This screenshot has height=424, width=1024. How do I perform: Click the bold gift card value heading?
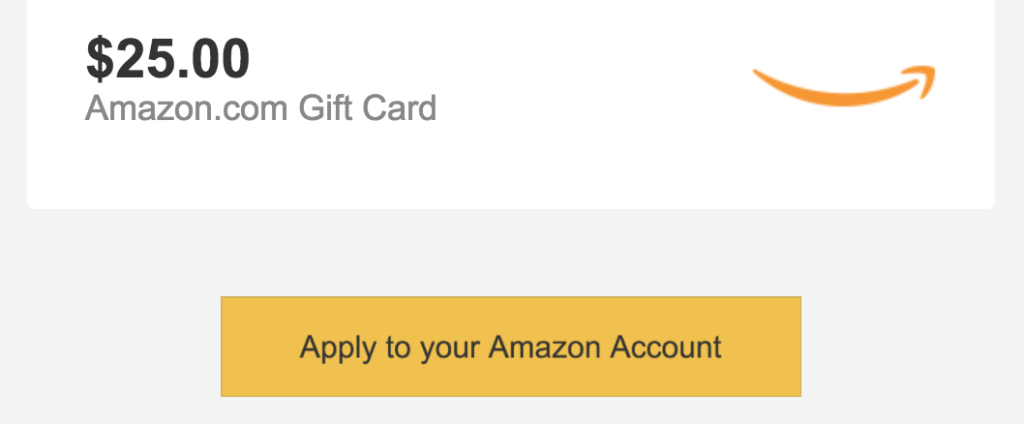168,59
